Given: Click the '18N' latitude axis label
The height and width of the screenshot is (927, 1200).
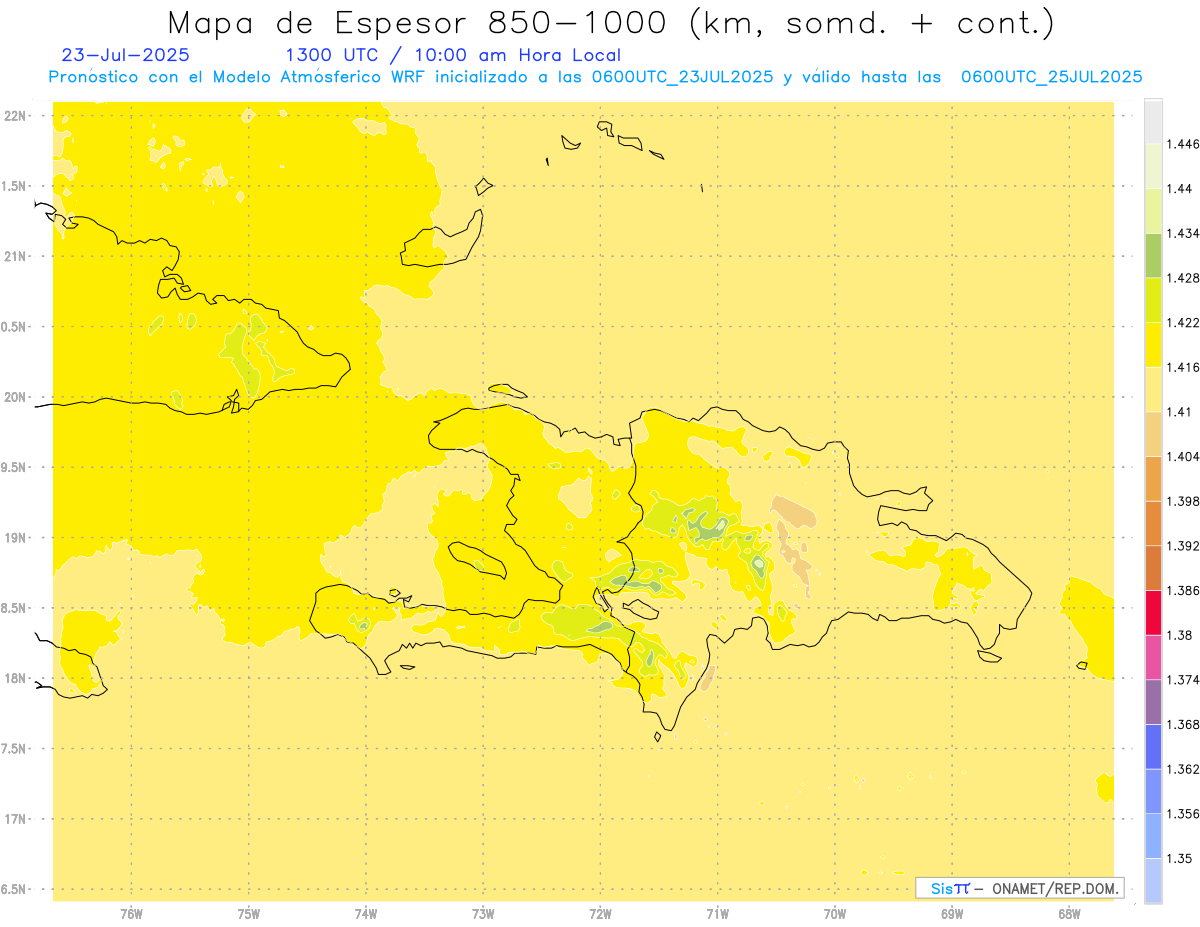Looking at the screenshot, I should (x=16, y=679).
